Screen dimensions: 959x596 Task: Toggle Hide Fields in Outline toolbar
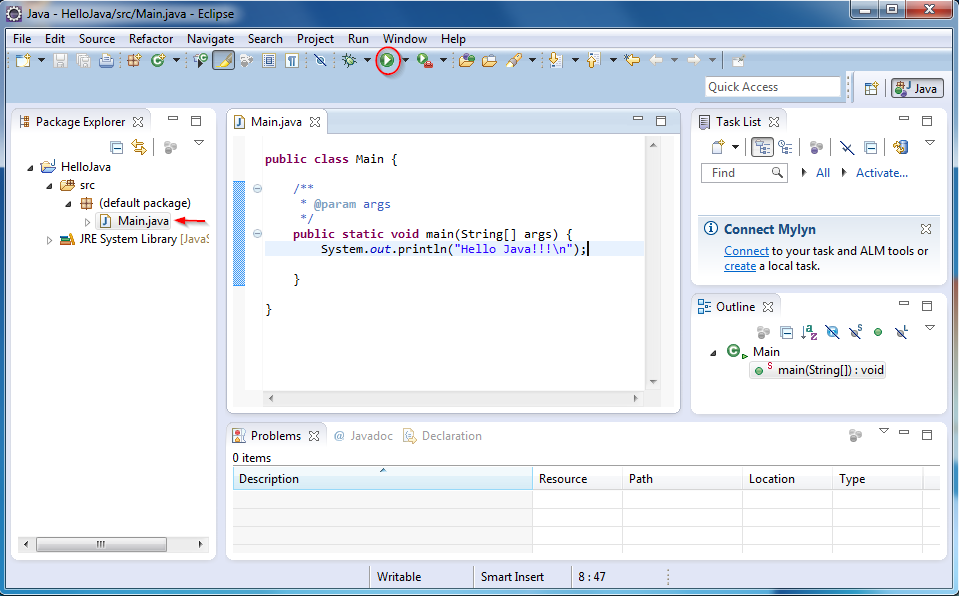(x=832, y=332)
